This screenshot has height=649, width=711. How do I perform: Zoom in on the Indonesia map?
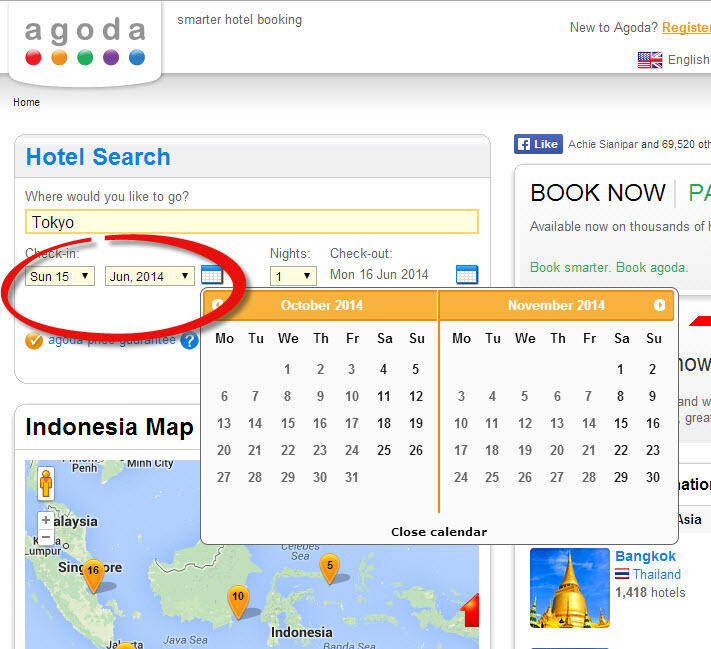point(46,520)
